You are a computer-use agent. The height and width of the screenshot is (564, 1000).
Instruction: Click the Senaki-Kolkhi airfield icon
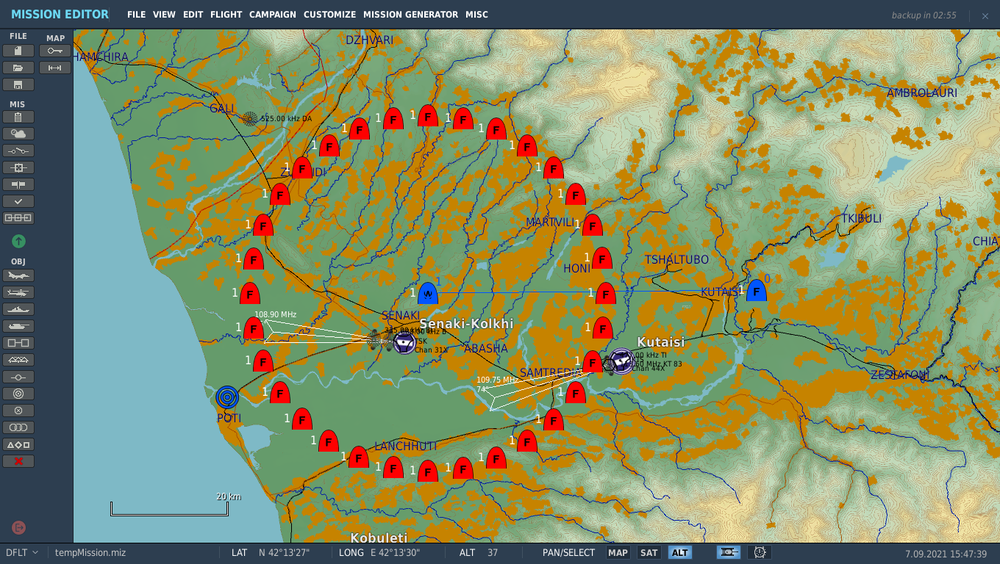point(404,343)
